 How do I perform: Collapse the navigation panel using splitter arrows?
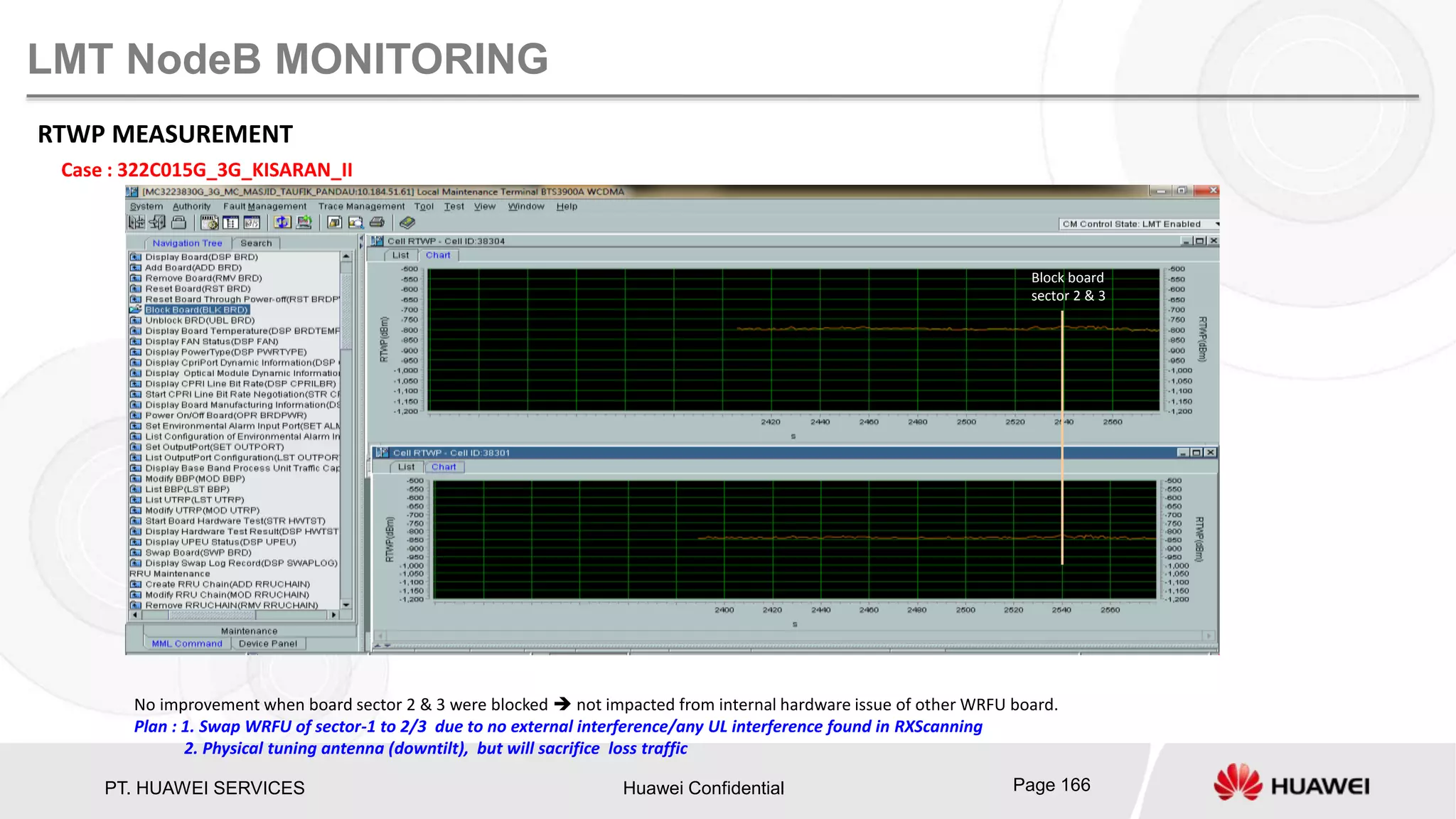361,242
